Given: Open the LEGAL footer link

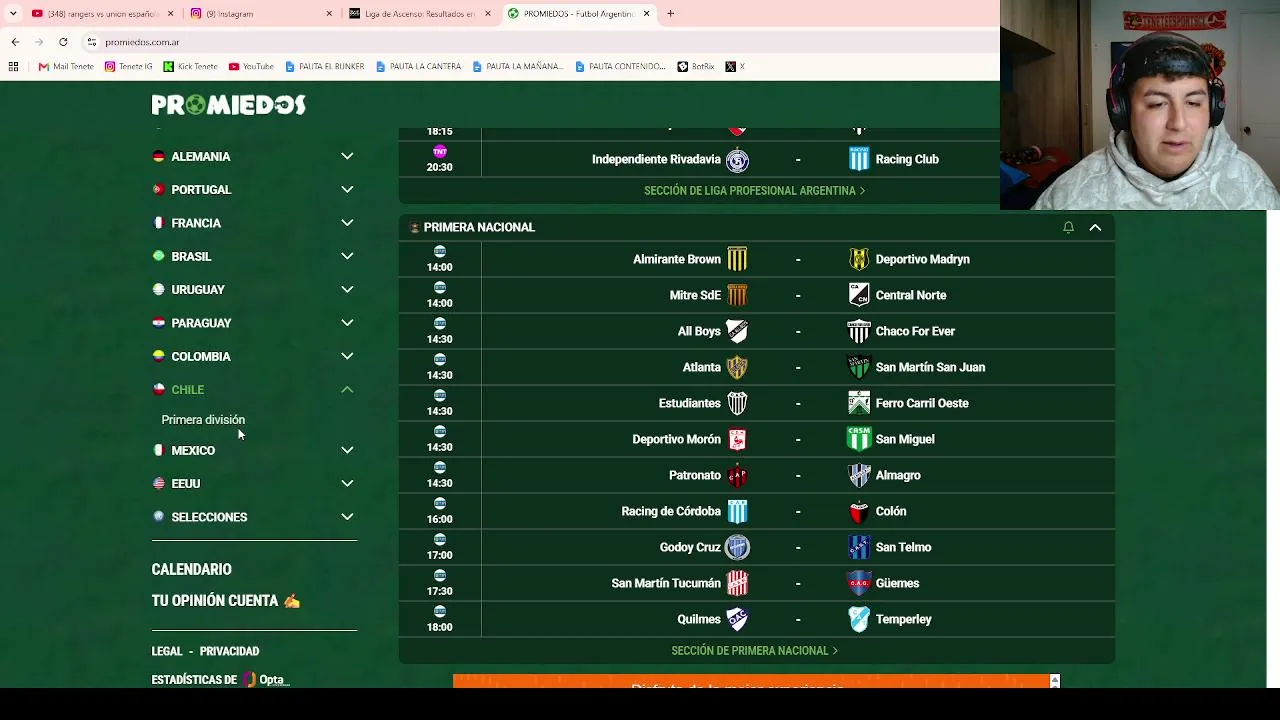Looking at the screenshot, I should click(167, 651).
